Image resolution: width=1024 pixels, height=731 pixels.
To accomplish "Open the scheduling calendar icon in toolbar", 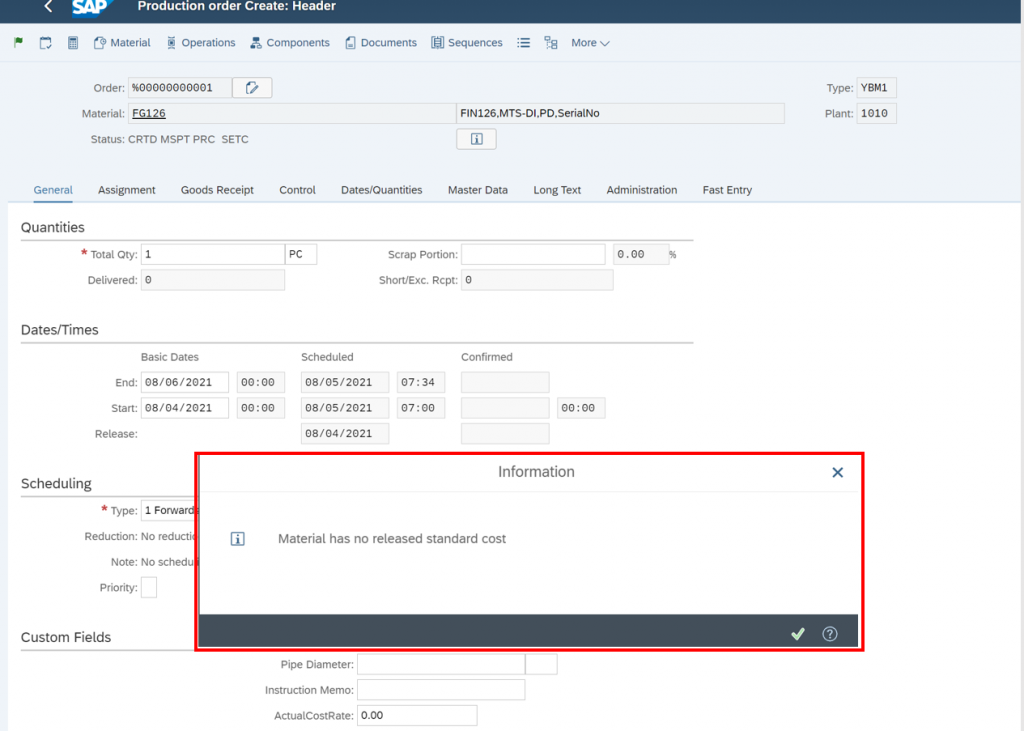I will coord(46,42).
